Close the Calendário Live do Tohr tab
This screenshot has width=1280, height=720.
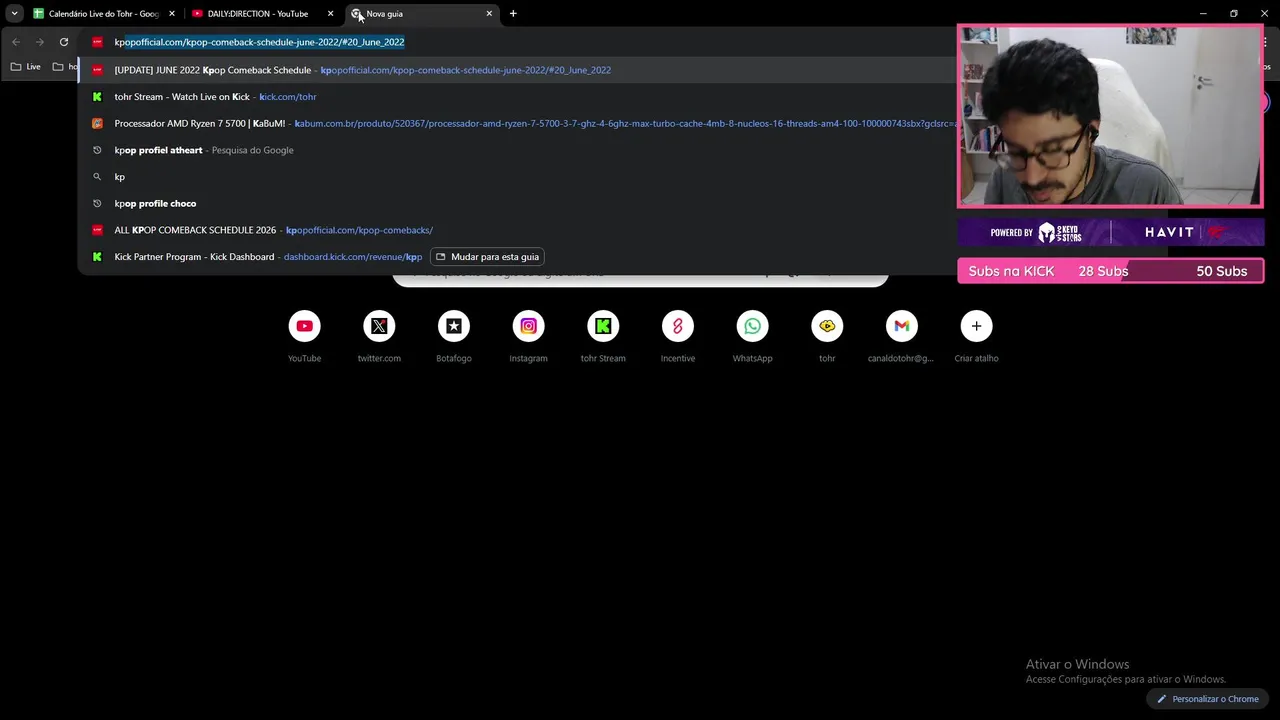click(172, 14)
